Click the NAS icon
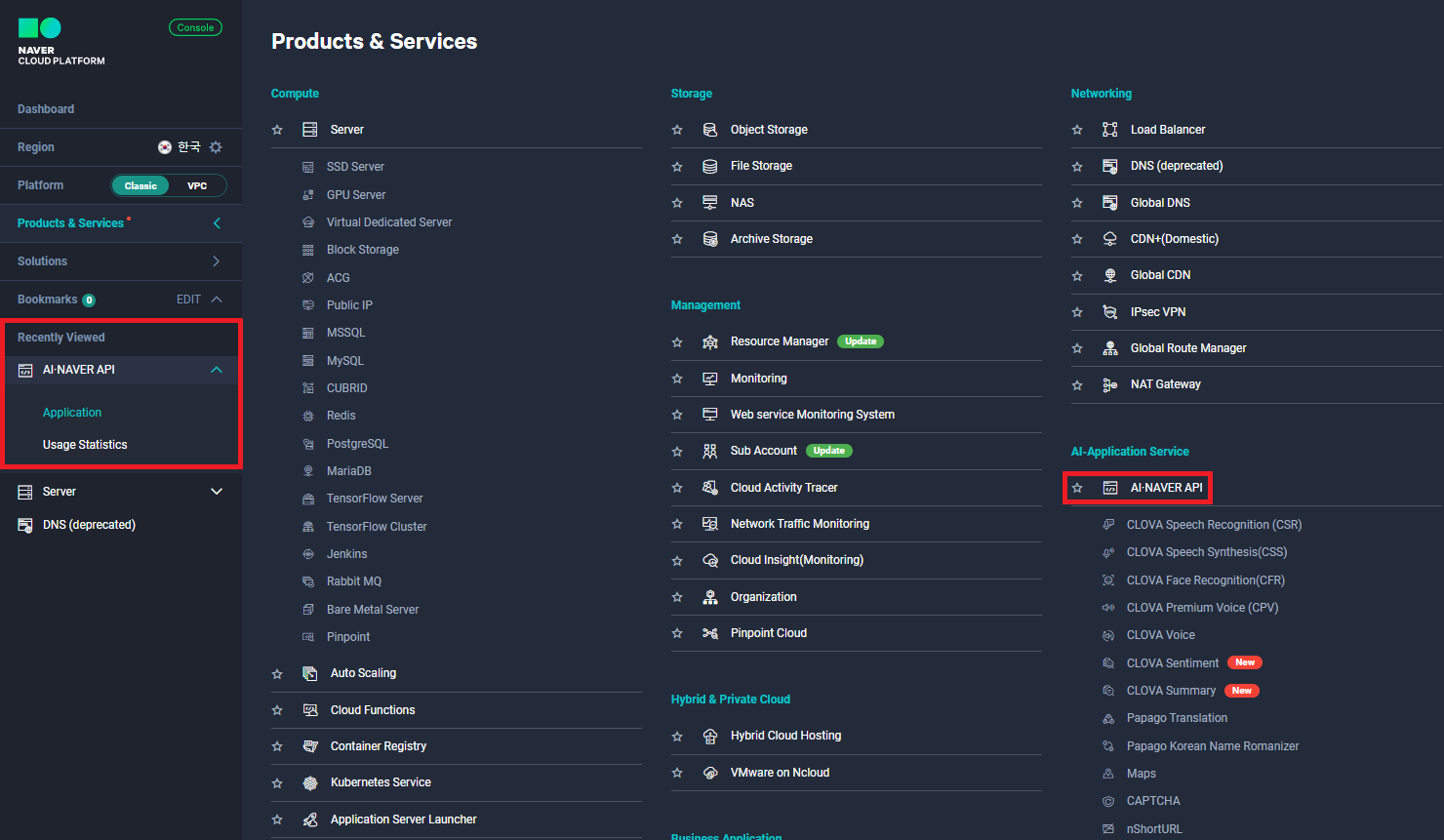 (710, 203)
